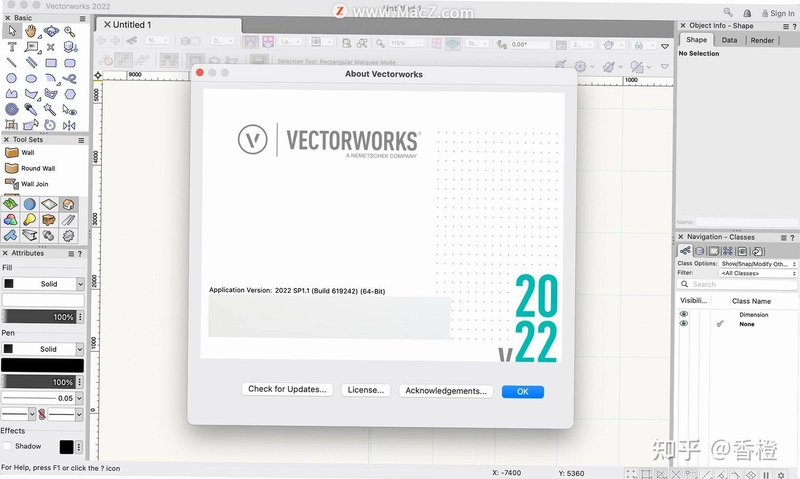This screenshot has width=800, height=479.
Task: Open the end marker style dropdown
Action: (65, 414)
